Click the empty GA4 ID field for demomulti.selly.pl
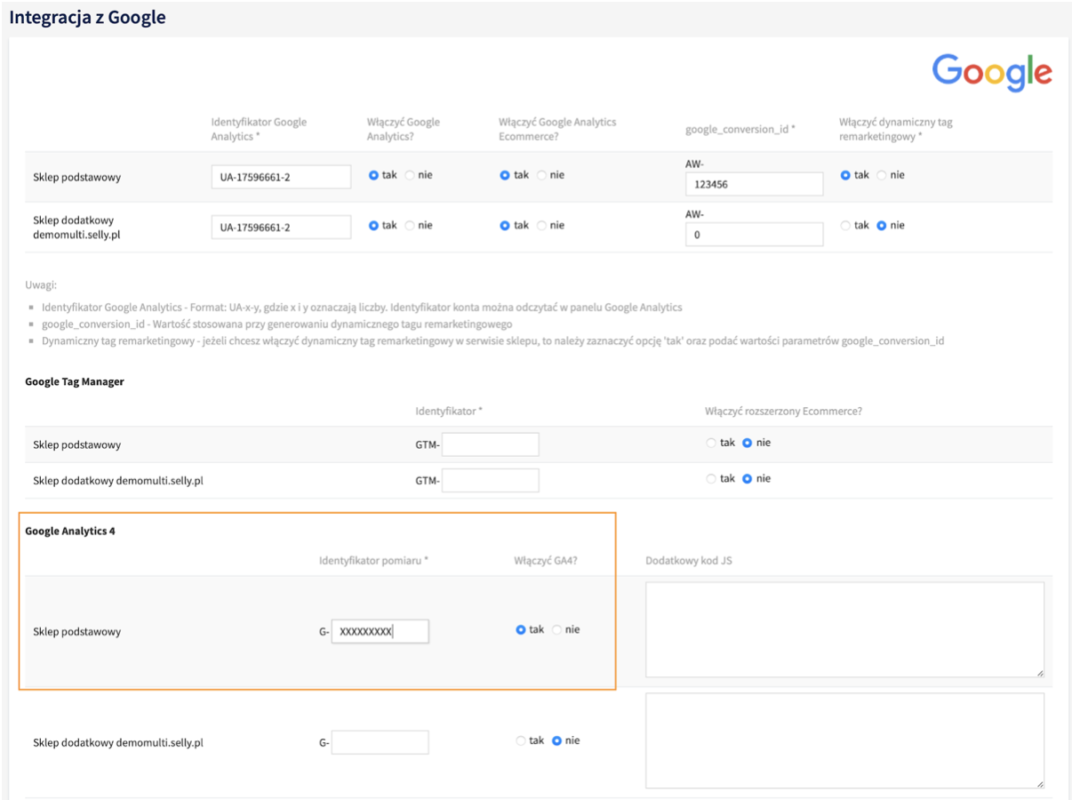The height and width of the screenshot is (800, 1072). [x=380, y=742]
